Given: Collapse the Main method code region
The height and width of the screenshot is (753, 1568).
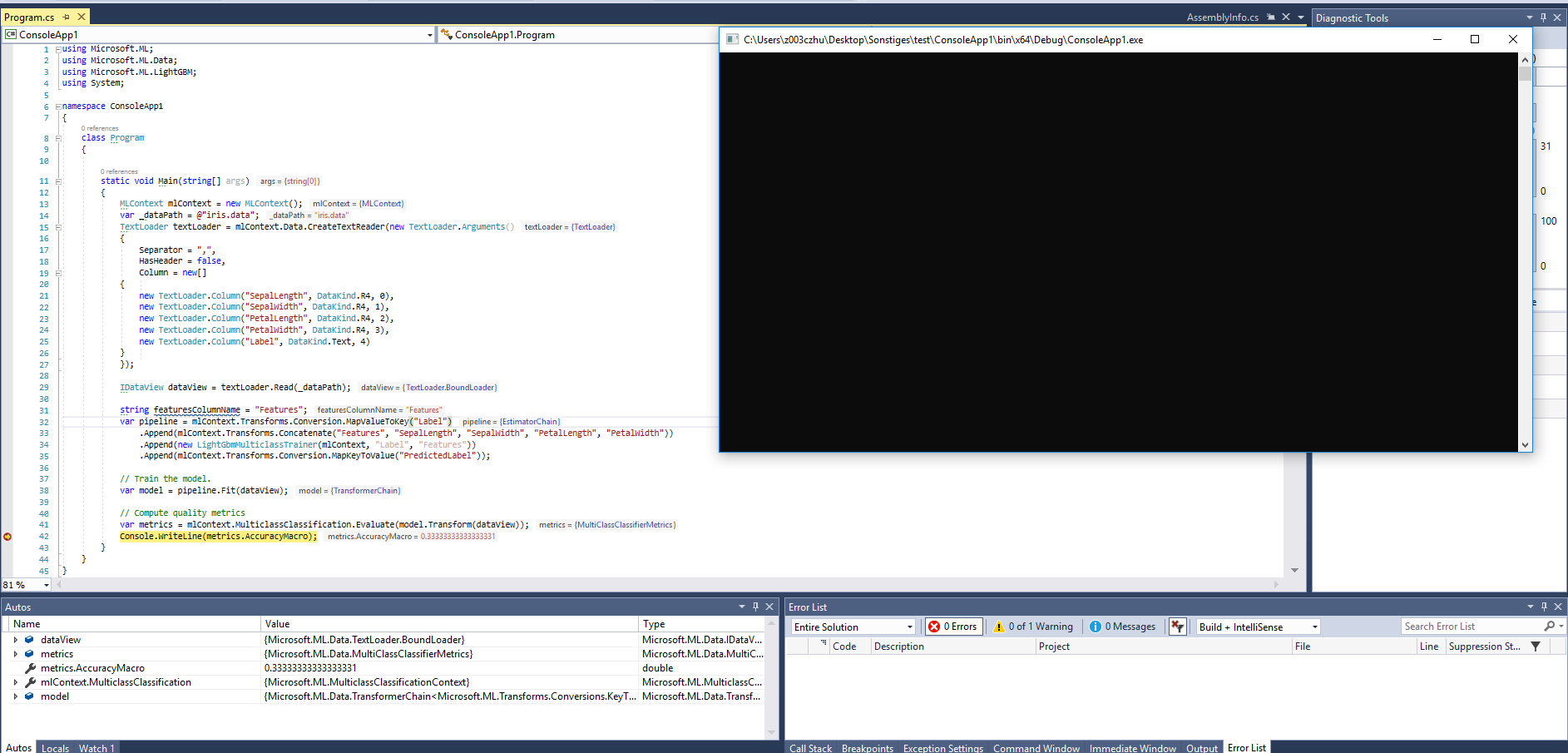Looking at the screenshot, I should point(57,181).
